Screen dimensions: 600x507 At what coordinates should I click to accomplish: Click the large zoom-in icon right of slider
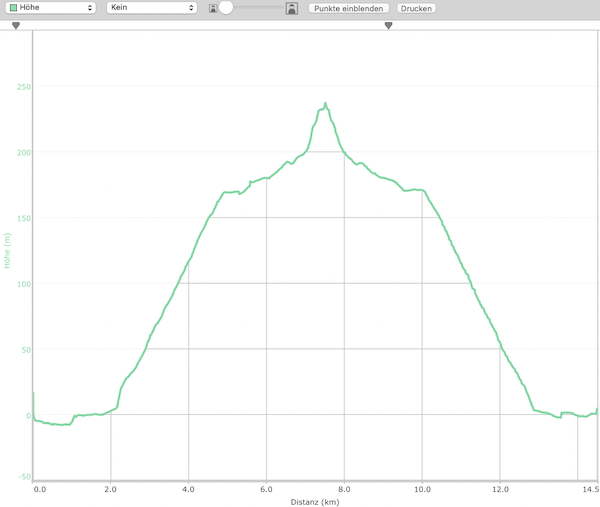coord(291,8)
